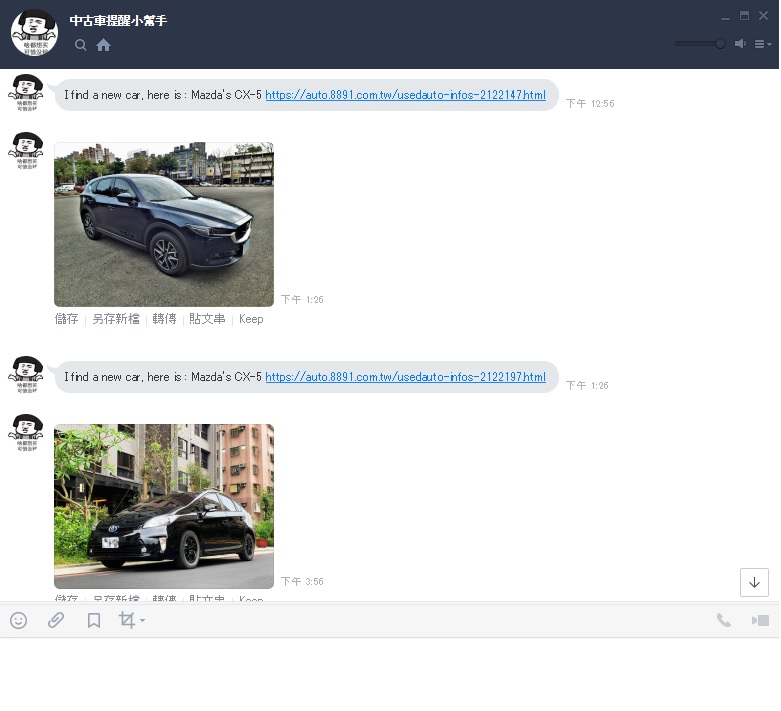The image size is (781, 711).
Task: Start a voice call with the phone icon
Action: point(724,620)
